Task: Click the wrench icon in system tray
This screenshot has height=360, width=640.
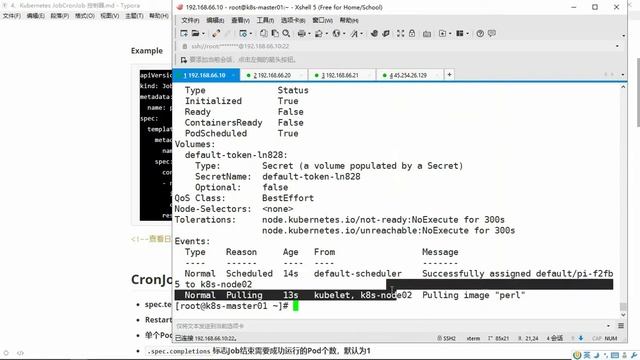Action: click(x=634, y=355)
